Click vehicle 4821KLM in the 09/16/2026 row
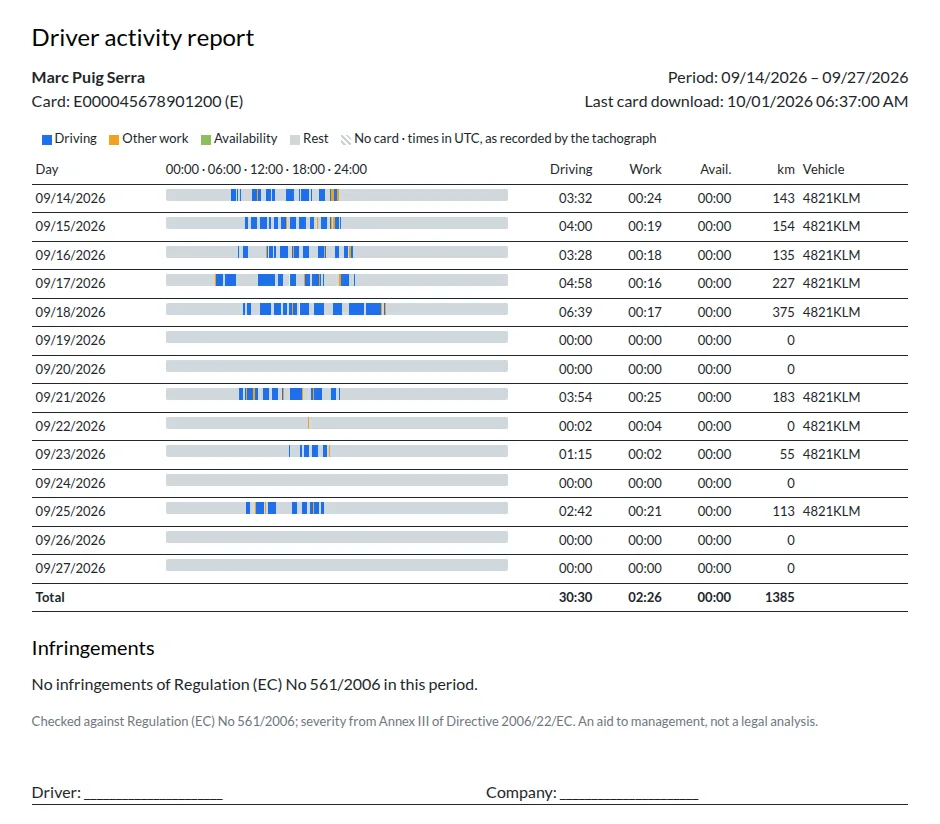The height and width of the screenshot is (824, 940). pyautogui.click(x=831, y=255)
